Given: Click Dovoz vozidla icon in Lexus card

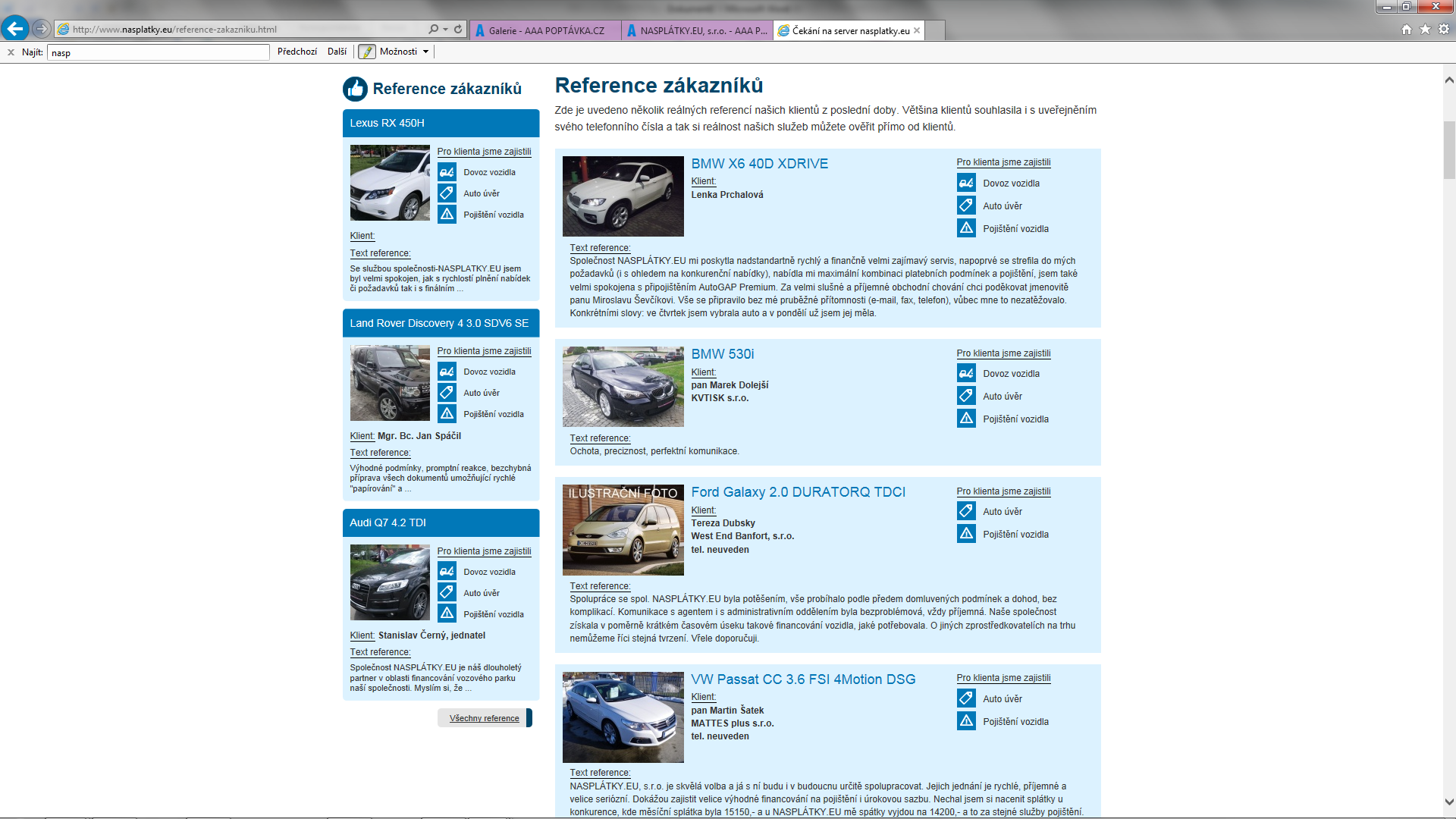Looking at the screenshot, I should pyautogui.click(x=447, y=172).
